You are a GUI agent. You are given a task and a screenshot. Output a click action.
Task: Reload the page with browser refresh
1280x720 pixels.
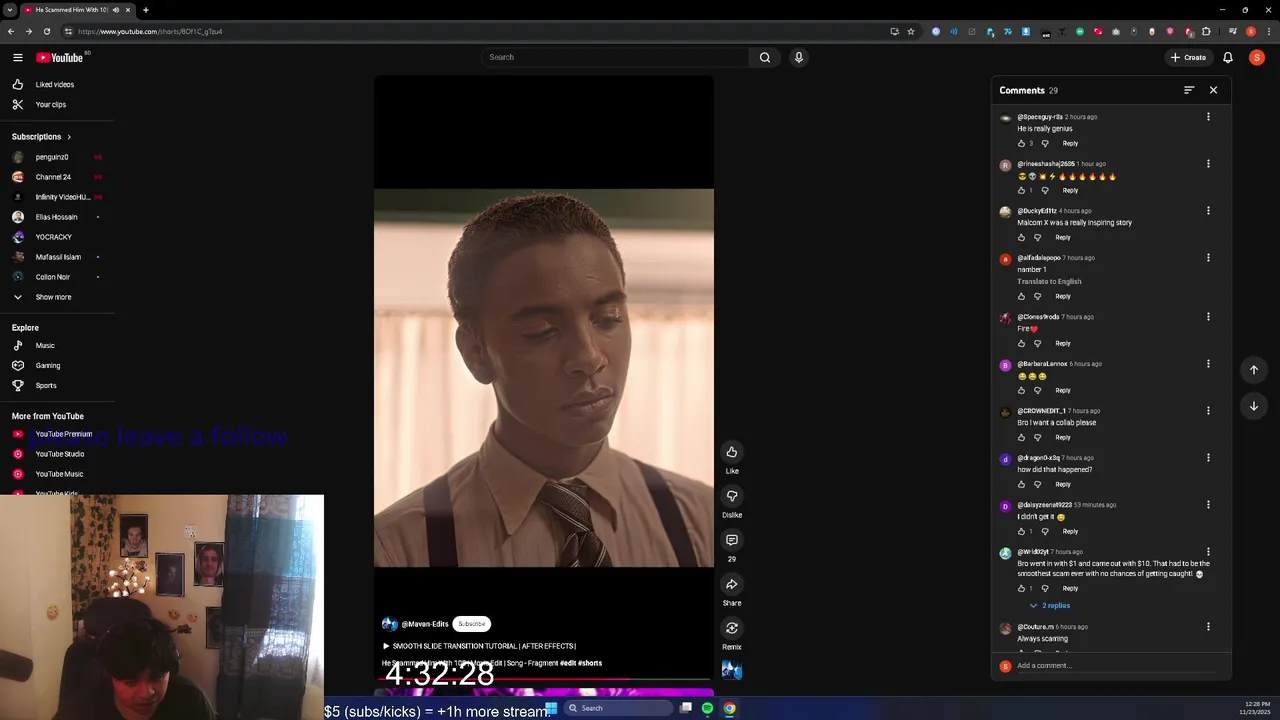46,31
